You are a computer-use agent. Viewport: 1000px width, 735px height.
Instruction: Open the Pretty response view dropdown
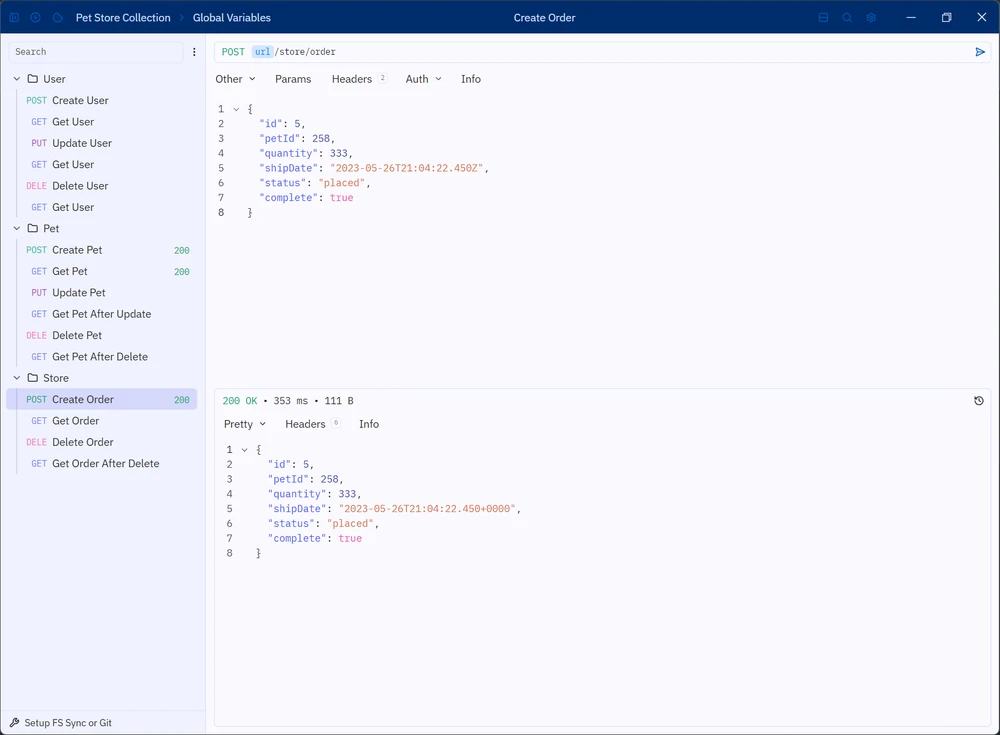pos(245,424)
